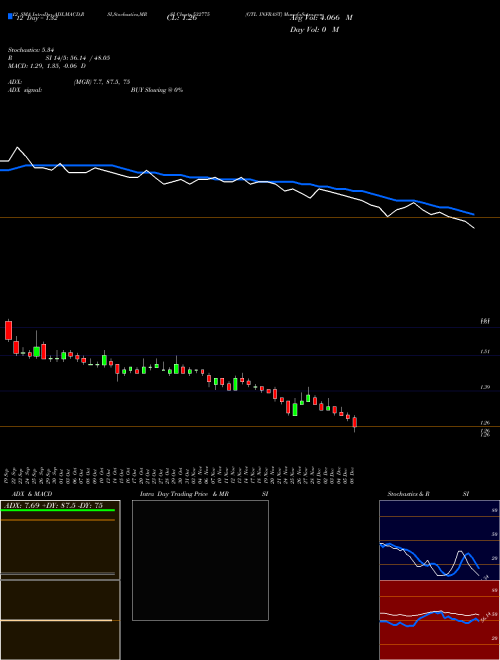Click the empty intraday trading price panel
The image size is (500, 660).
click(200, 560)
